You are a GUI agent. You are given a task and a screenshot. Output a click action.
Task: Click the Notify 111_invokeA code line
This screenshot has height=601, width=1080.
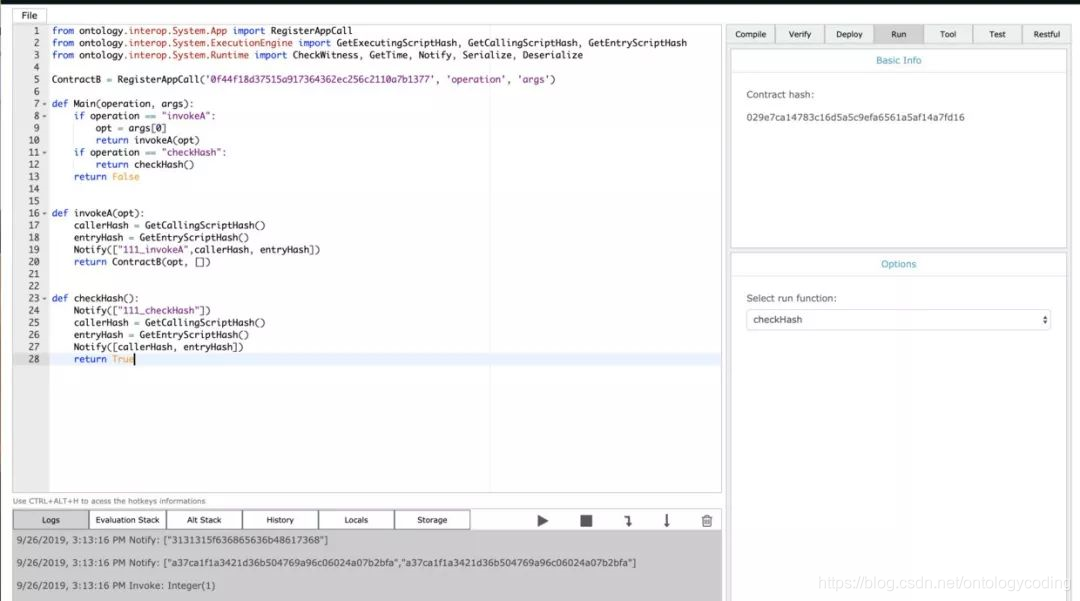(197, 250)
